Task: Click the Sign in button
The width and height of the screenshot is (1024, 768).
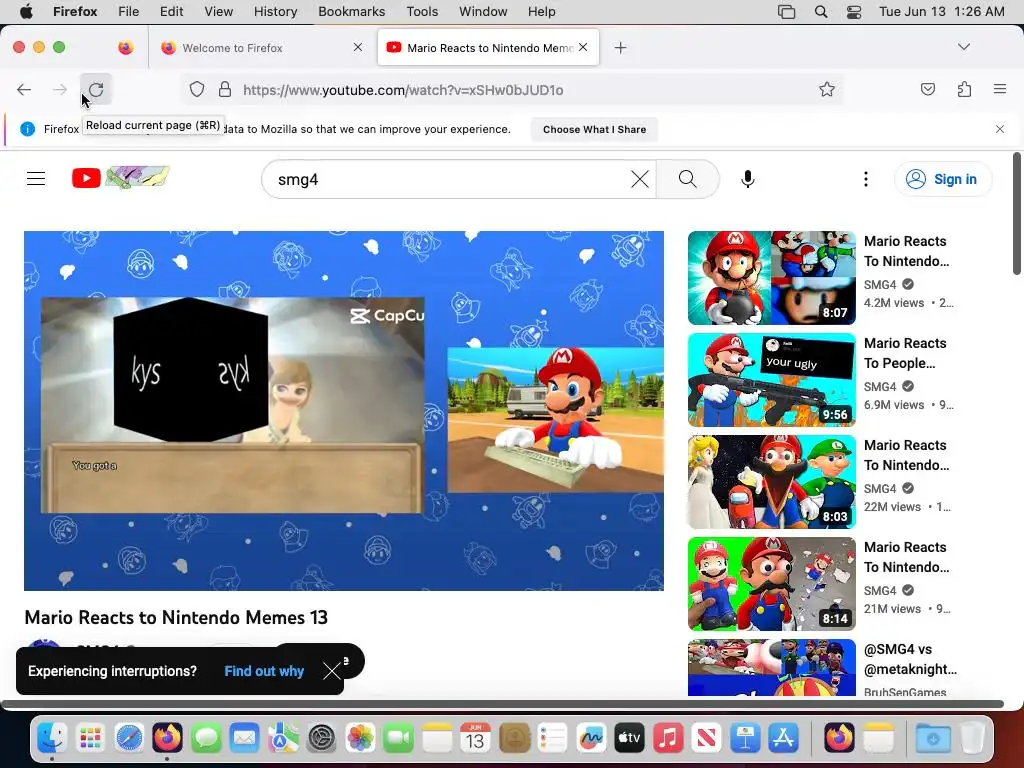Action: click(x=943, y=179)
